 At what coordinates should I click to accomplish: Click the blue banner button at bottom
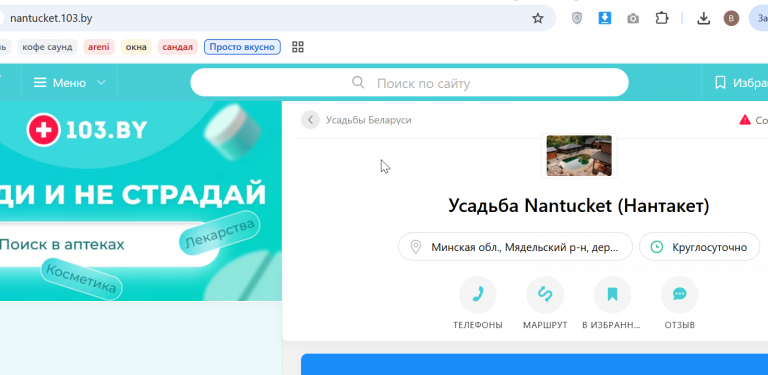pos(534,365)
